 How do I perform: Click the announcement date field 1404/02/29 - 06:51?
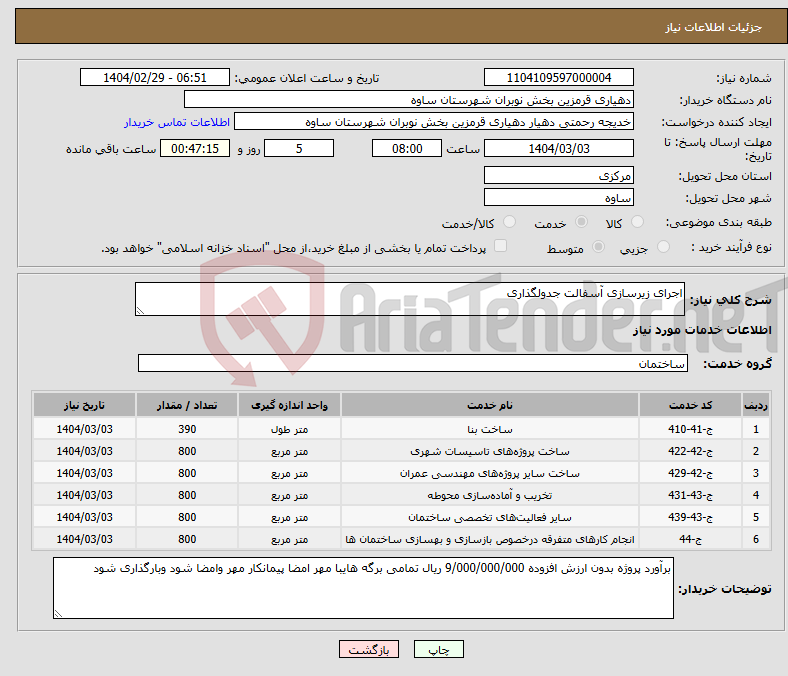155,77
